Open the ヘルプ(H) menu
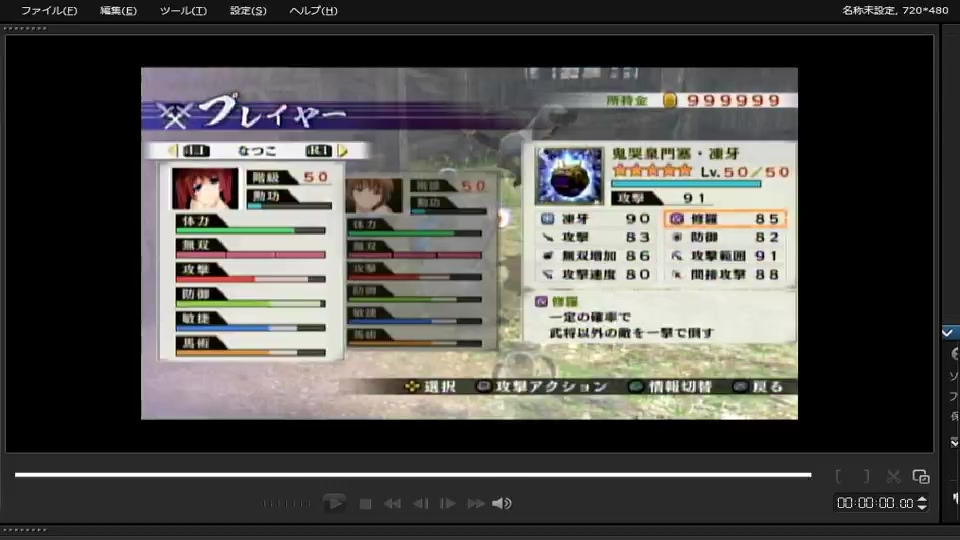Viewport: 960px width, 540px height. coord(313,10)
